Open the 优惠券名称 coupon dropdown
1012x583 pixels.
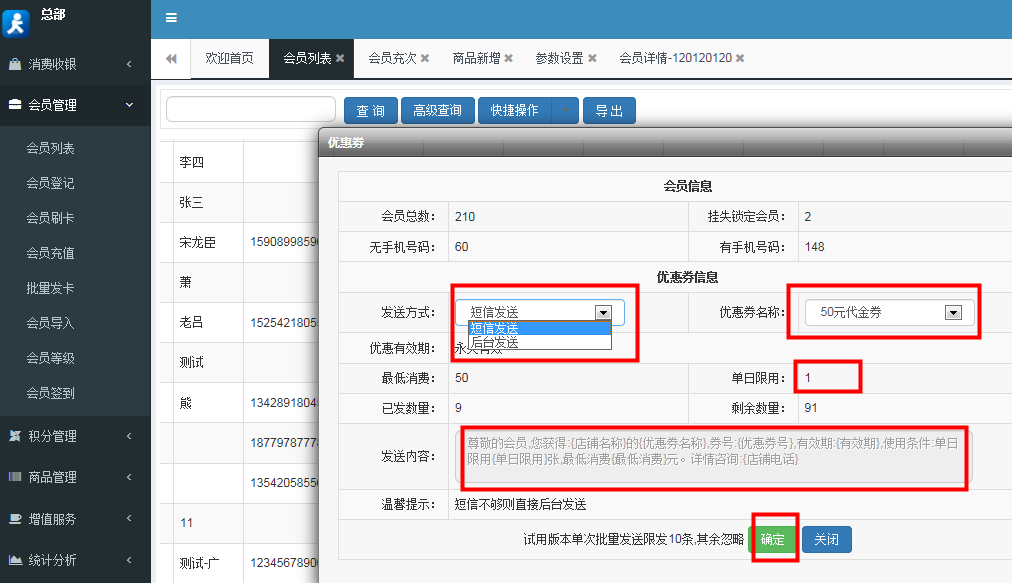[x=953, y=311]
